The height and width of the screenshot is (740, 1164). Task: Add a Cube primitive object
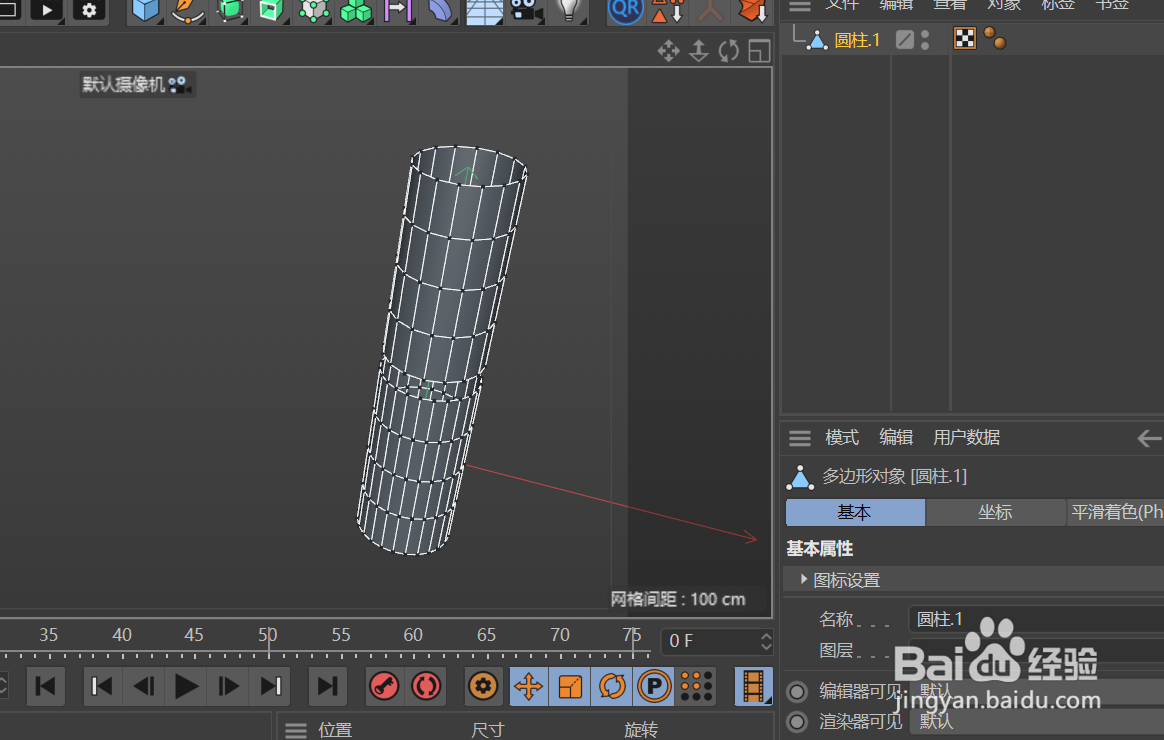146,10
